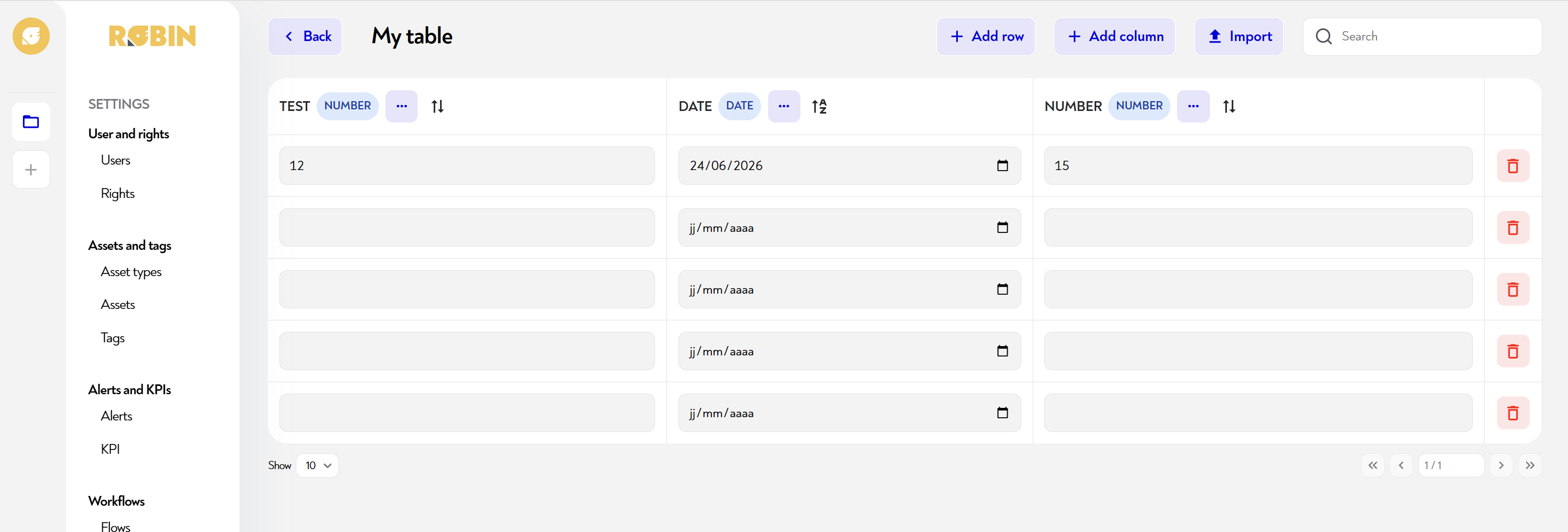Go to next page of table
The height and width of the screenshot is (532, 1568).
pyautogui.click(x=1501, y=465)
